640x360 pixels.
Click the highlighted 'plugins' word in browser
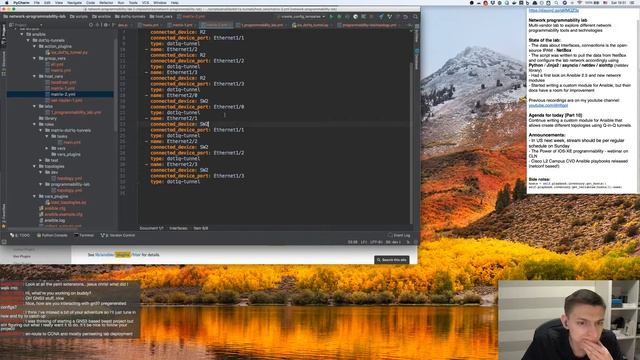122,255
